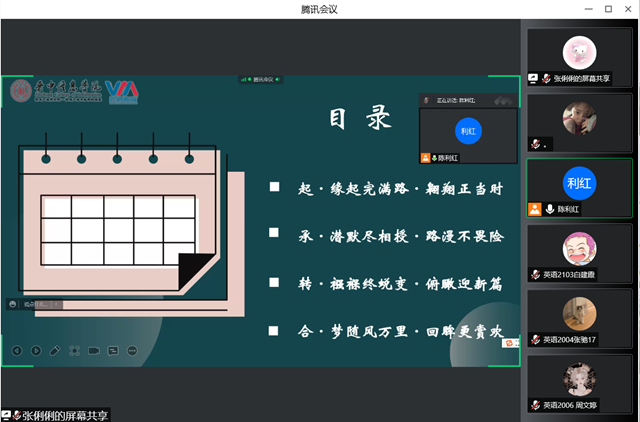Collapse the small floating bar with arrow

point(56,304)
